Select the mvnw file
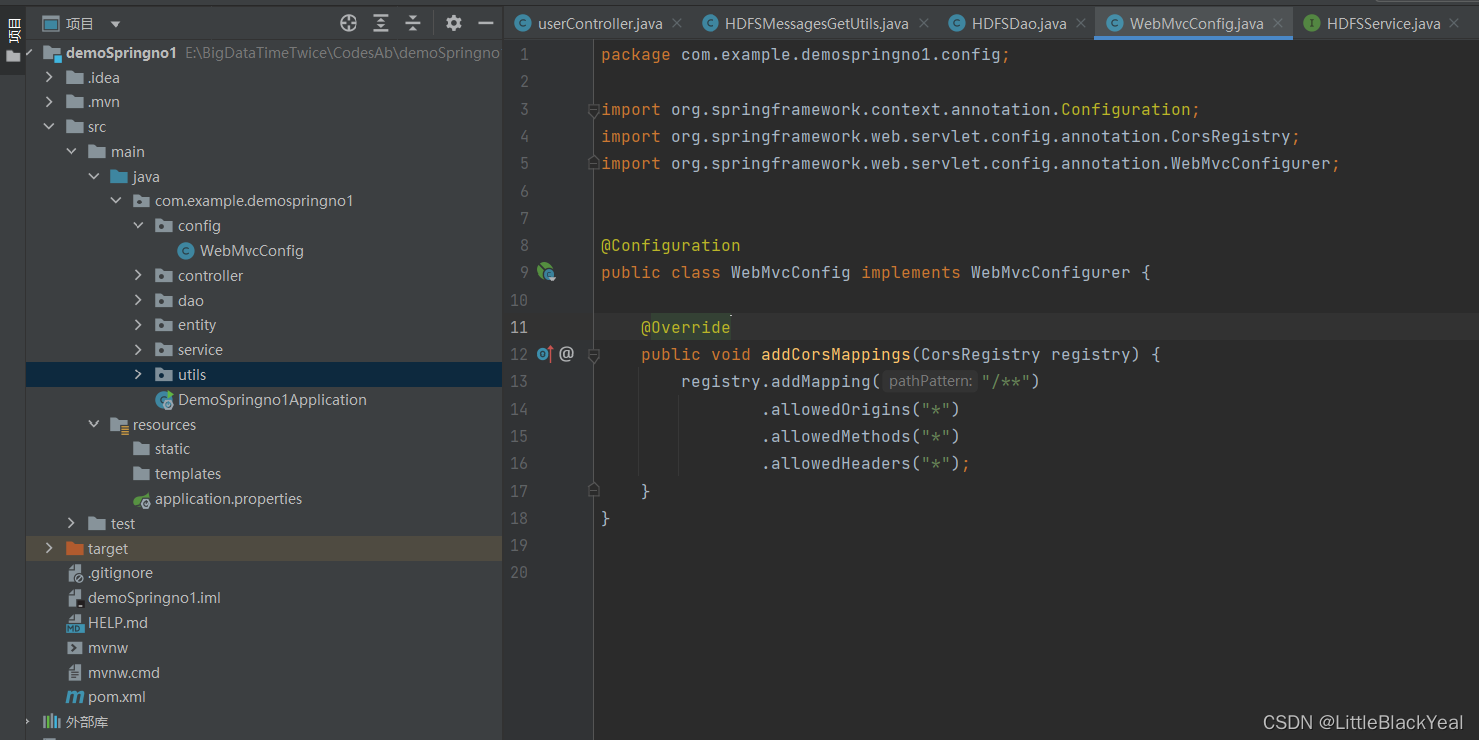Image resolution: width=1479 pixels, height=740 pixels. (108, 648)
